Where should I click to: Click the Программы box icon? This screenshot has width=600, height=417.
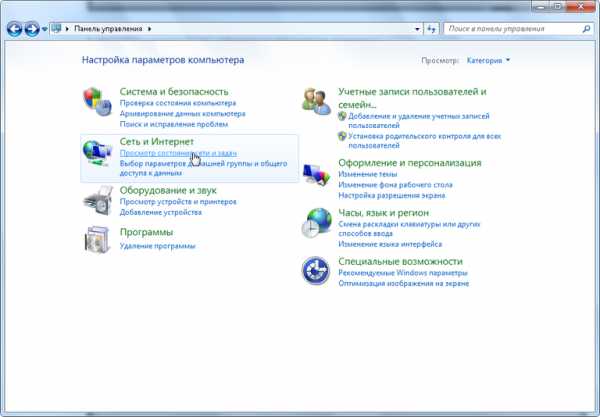click(x=97, y=240)
